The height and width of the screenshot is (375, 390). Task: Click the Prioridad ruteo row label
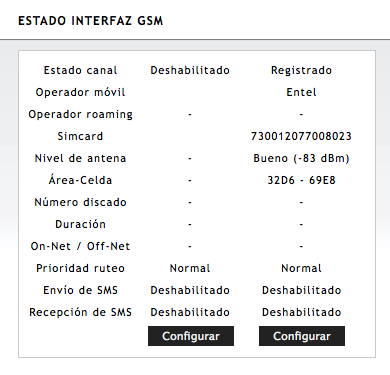[x=80, y=268]
